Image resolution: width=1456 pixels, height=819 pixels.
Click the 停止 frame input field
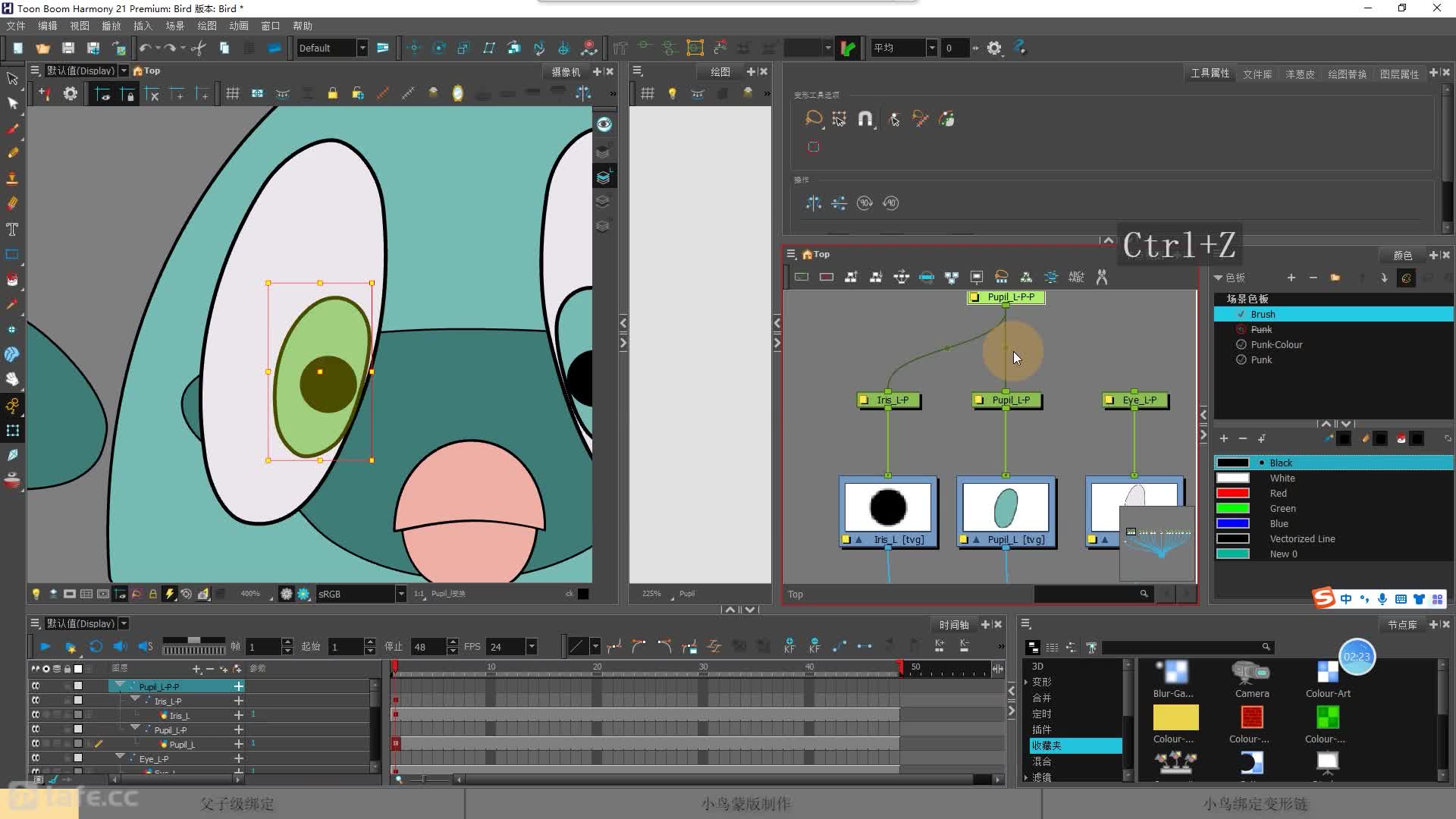[428, 647]
